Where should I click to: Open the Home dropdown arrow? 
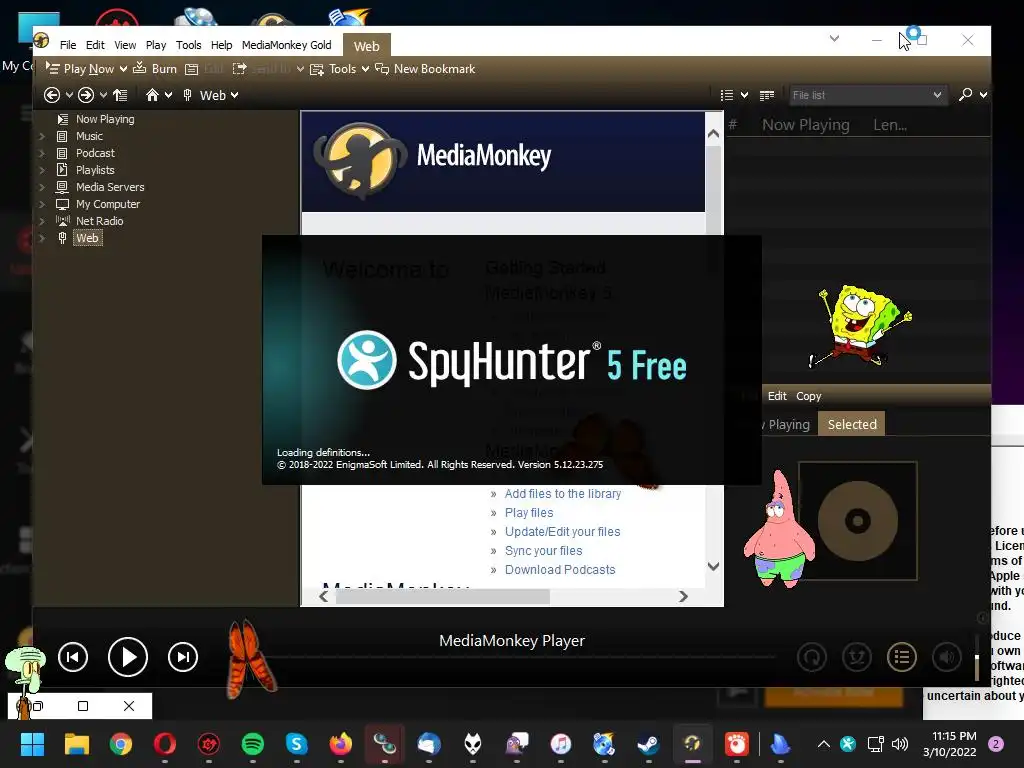pos(168,95)
